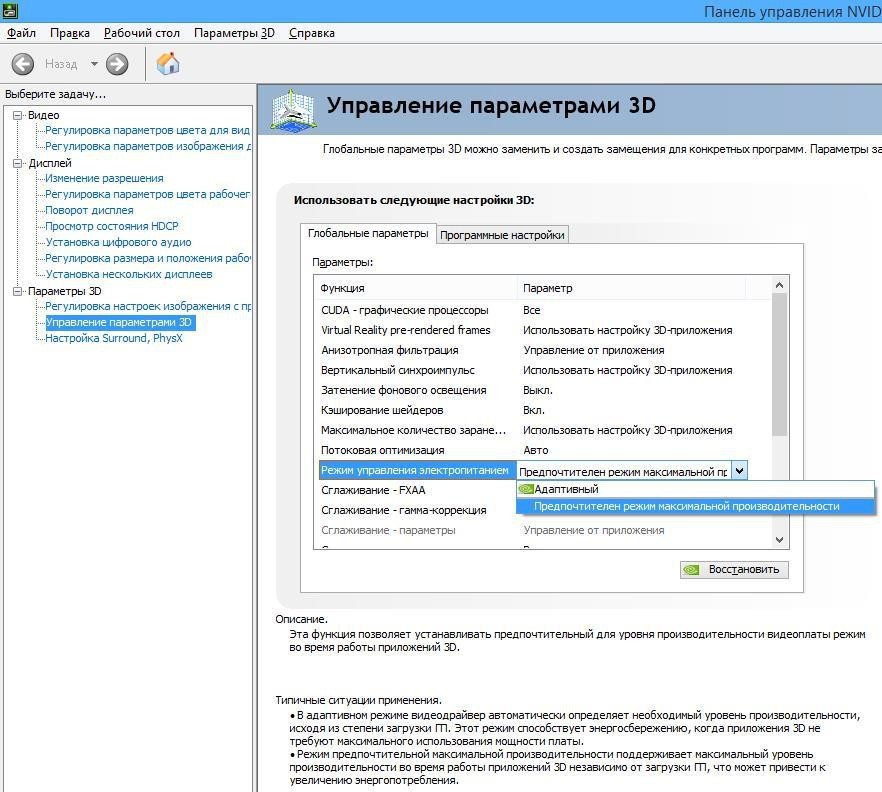Click value Выкл. for Затенение фонового освещения
This screenshot has height=792, width=882.
click(x=538, y=390)
